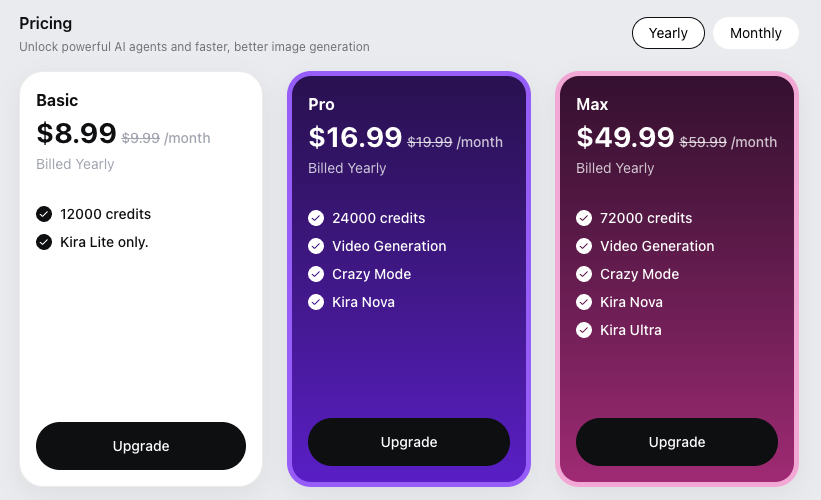Upgrade to the Pro plan

409,442
